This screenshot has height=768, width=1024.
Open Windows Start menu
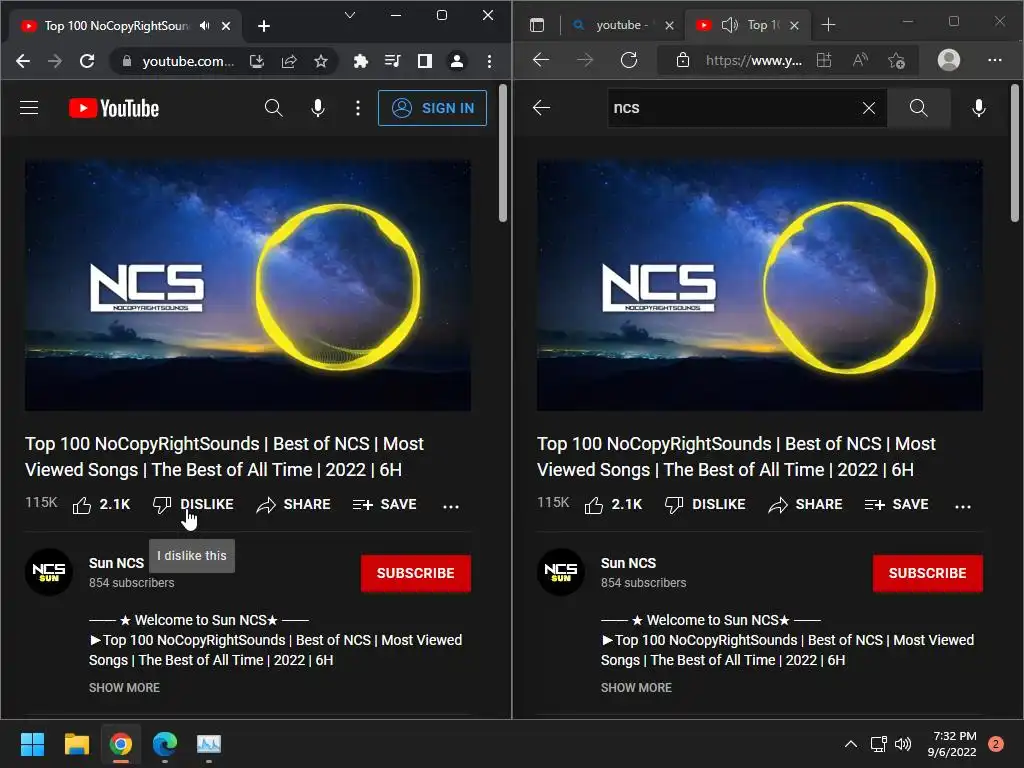pos(32,744)
